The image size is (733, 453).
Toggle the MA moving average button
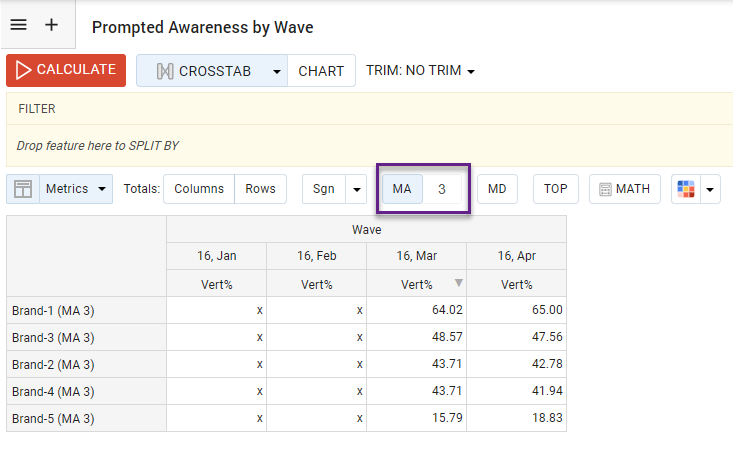coord(402,189)
